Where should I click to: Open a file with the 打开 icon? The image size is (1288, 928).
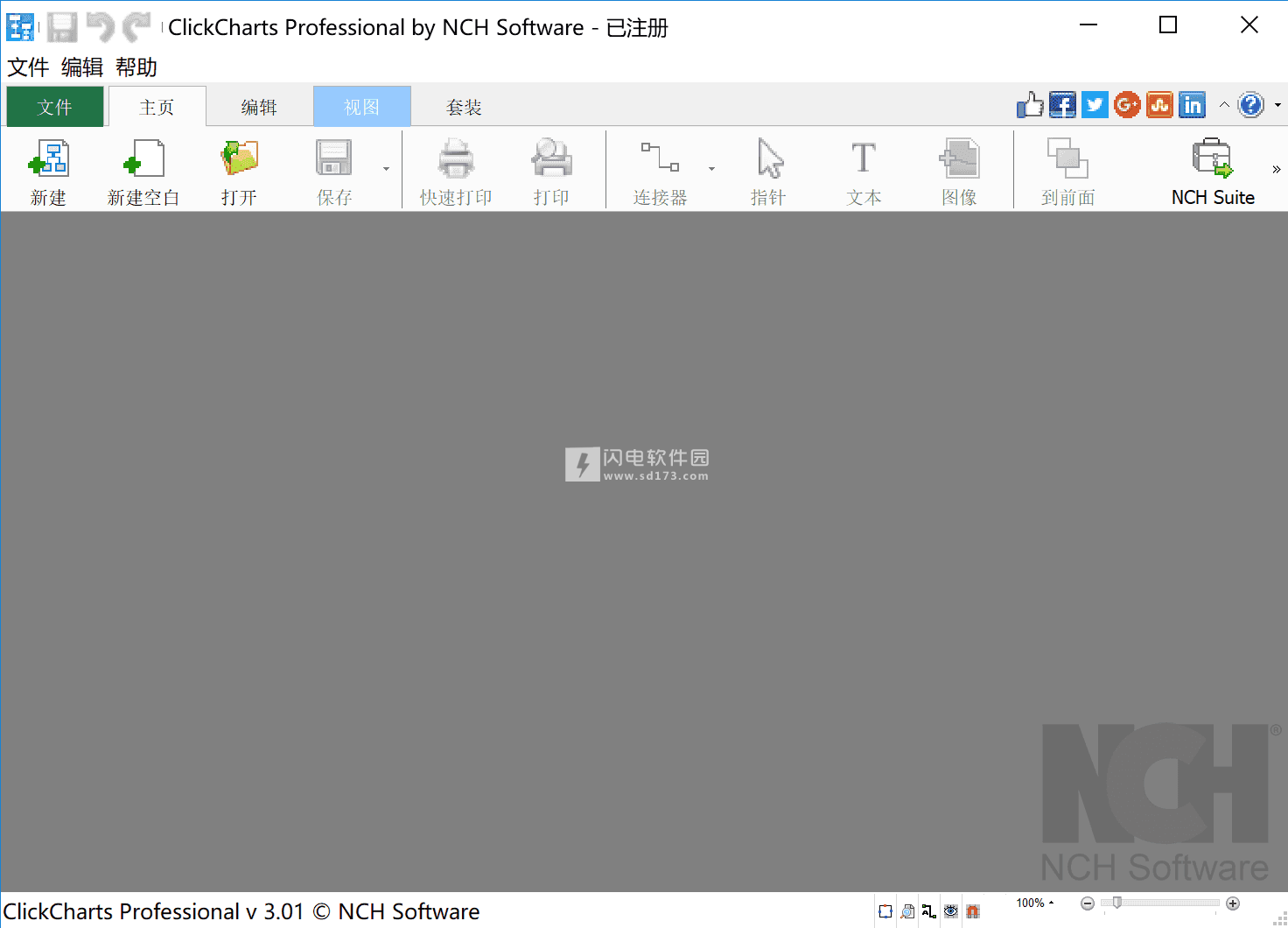tap(239, 159)
